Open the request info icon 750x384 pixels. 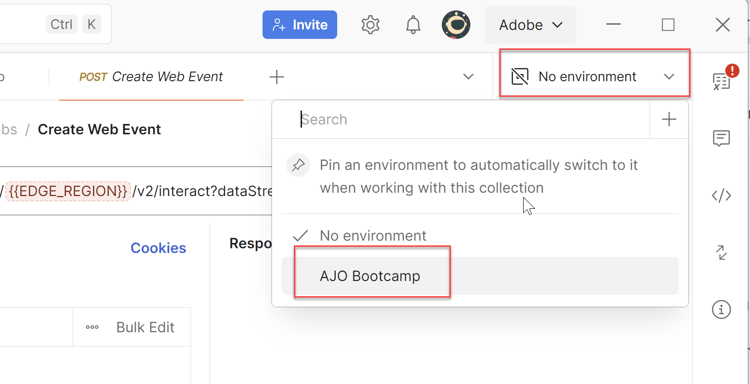coord(721,310)
